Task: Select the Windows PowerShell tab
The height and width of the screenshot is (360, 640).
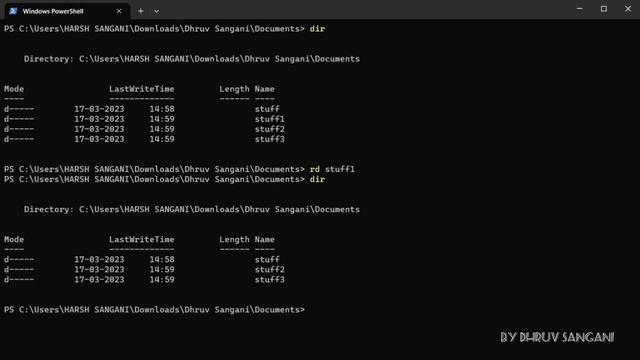Action: coord(67,11)
